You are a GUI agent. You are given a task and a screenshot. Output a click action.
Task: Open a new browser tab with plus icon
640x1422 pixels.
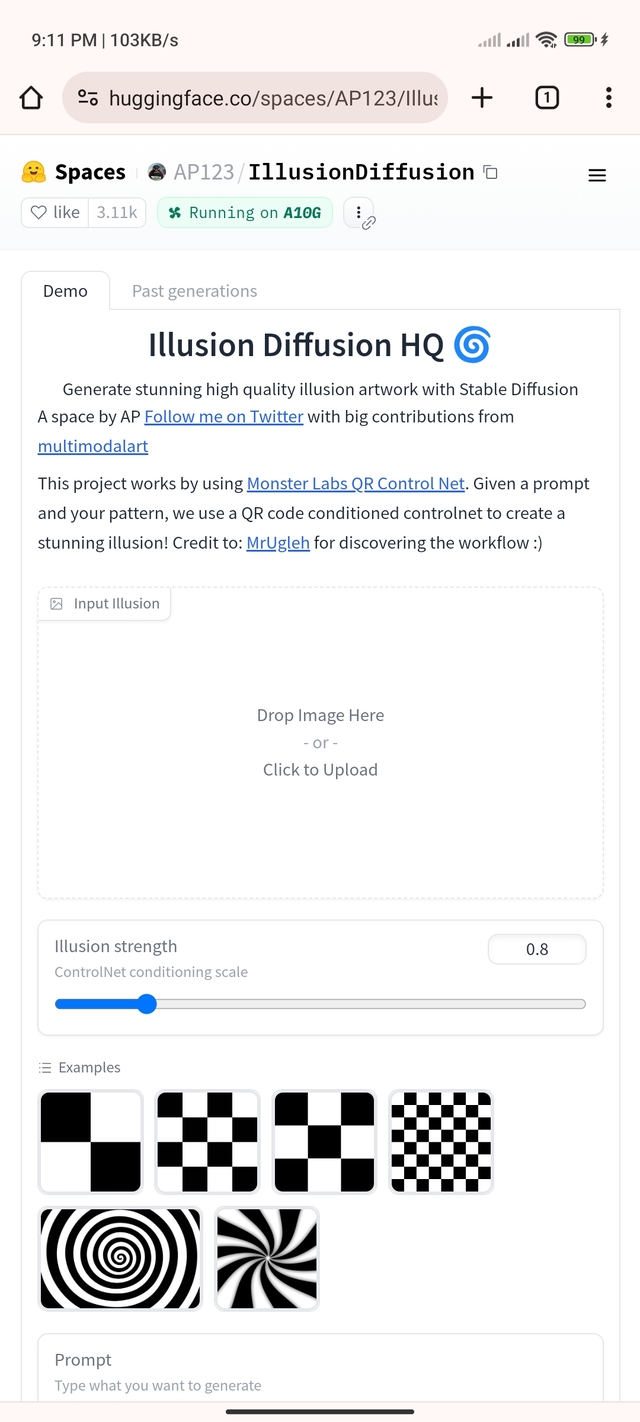pos(482,97)
